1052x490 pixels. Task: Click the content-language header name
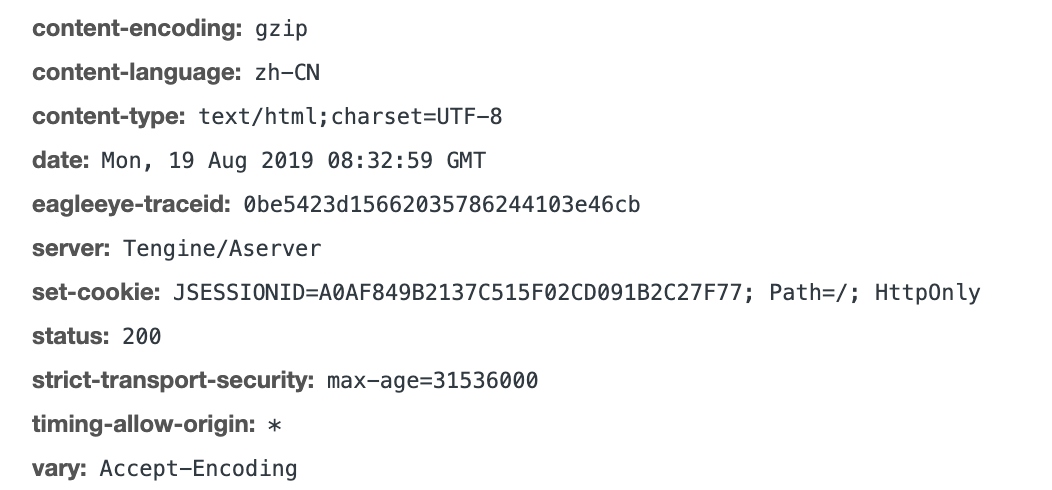click(137, 73)
